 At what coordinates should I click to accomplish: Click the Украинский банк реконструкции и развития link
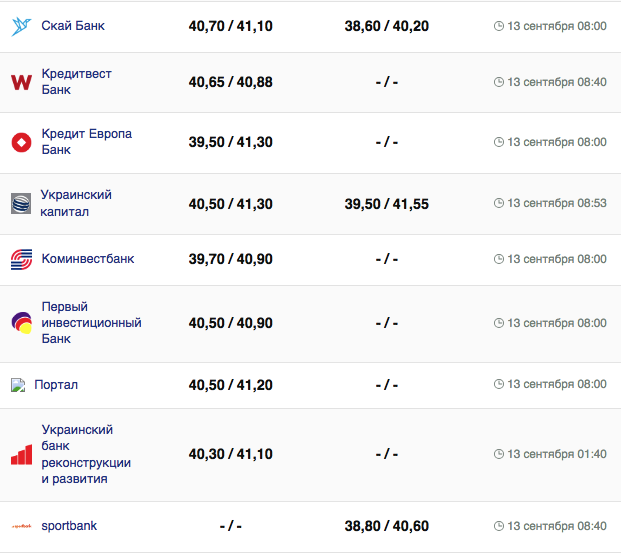pyautogui.click(x=86, y=455)
